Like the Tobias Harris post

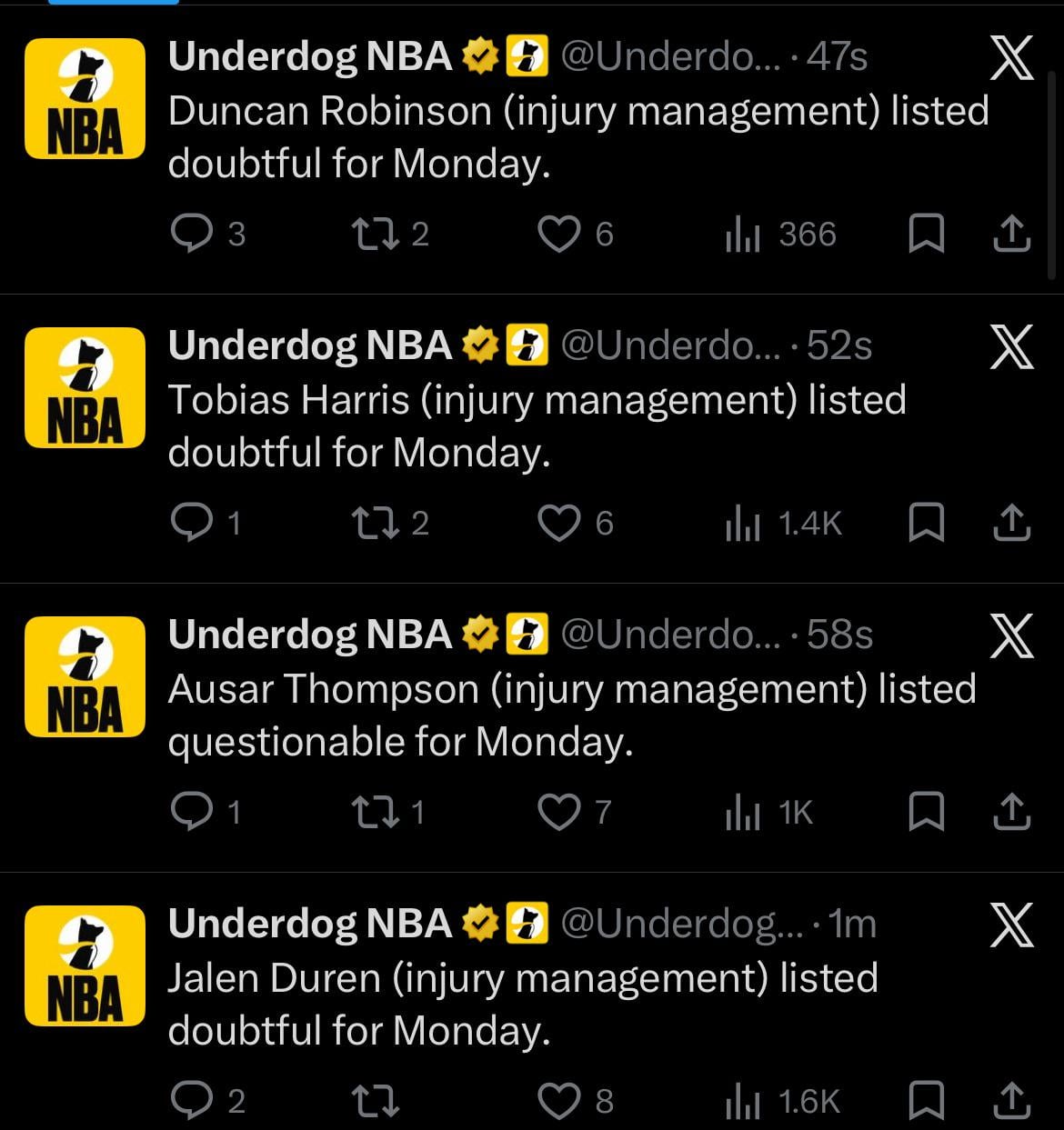pos(559,524)
